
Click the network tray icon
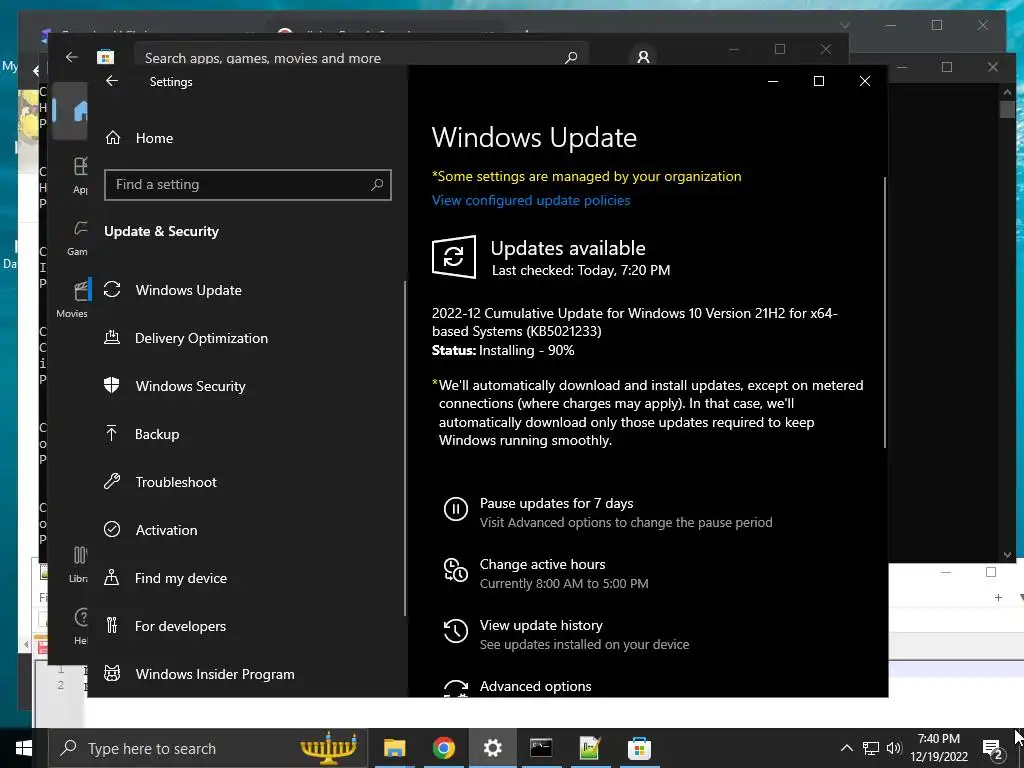[871, 748]
